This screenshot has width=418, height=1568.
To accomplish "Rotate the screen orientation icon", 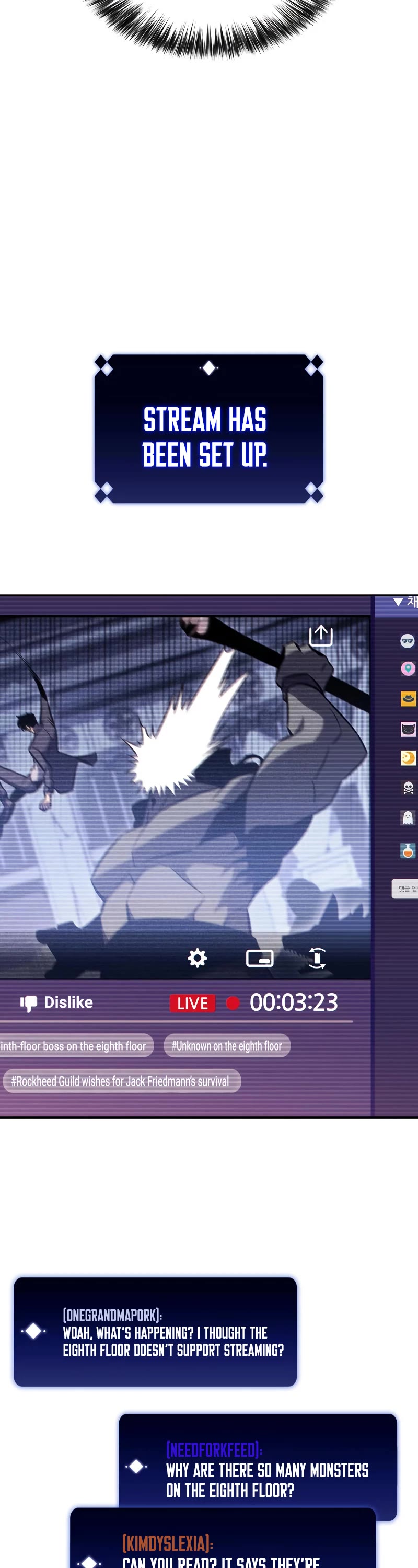I will [x=317, y=958].
